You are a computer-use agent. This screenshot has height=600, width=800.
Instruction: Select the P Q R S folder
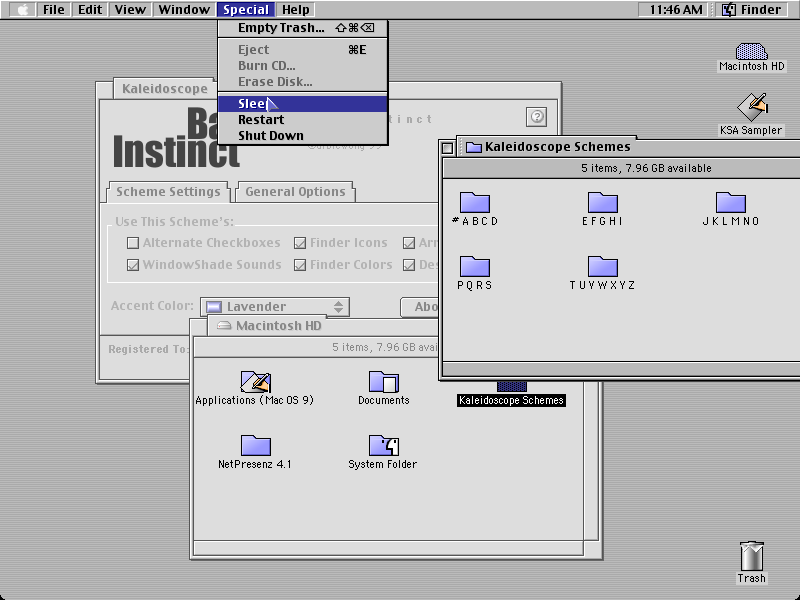(474, 266)
